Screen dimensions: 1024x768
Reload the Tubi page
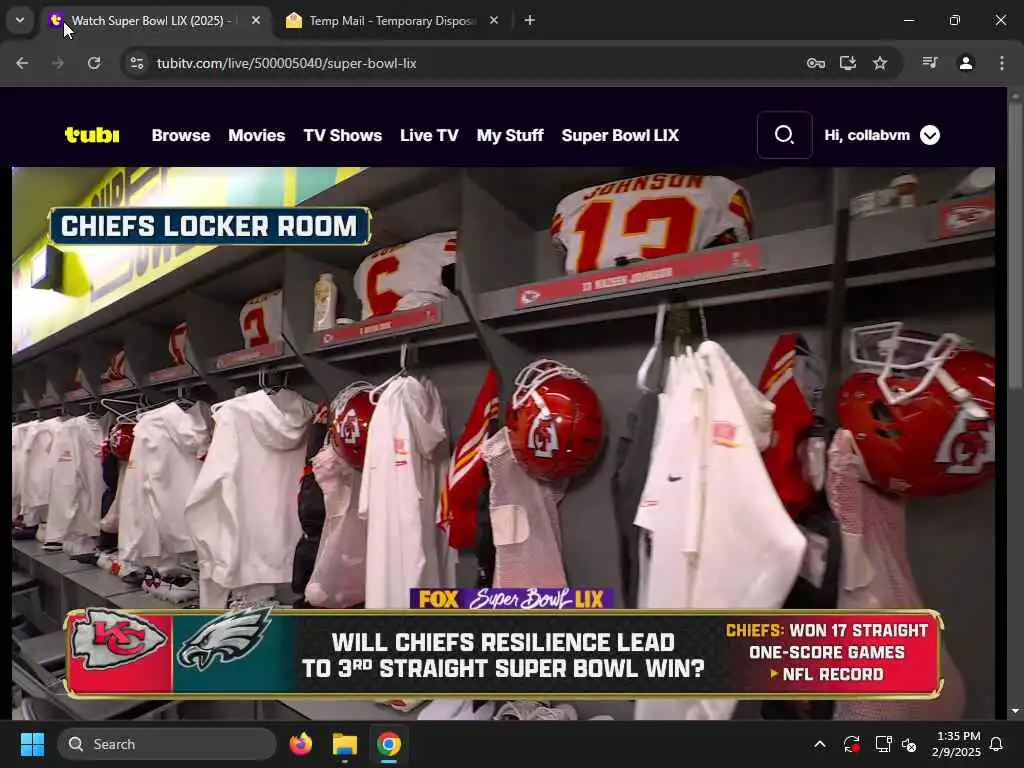[94, 63]
